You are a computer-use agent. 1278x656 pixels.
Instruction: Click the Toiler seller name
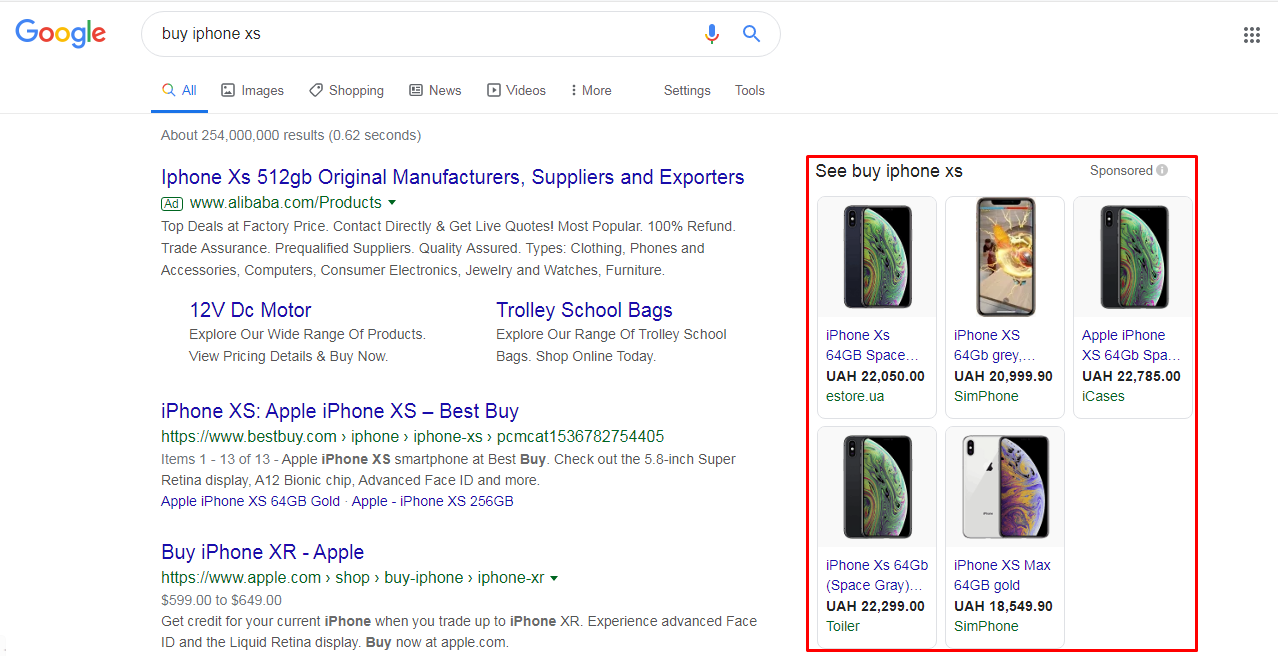click(843, 626)
